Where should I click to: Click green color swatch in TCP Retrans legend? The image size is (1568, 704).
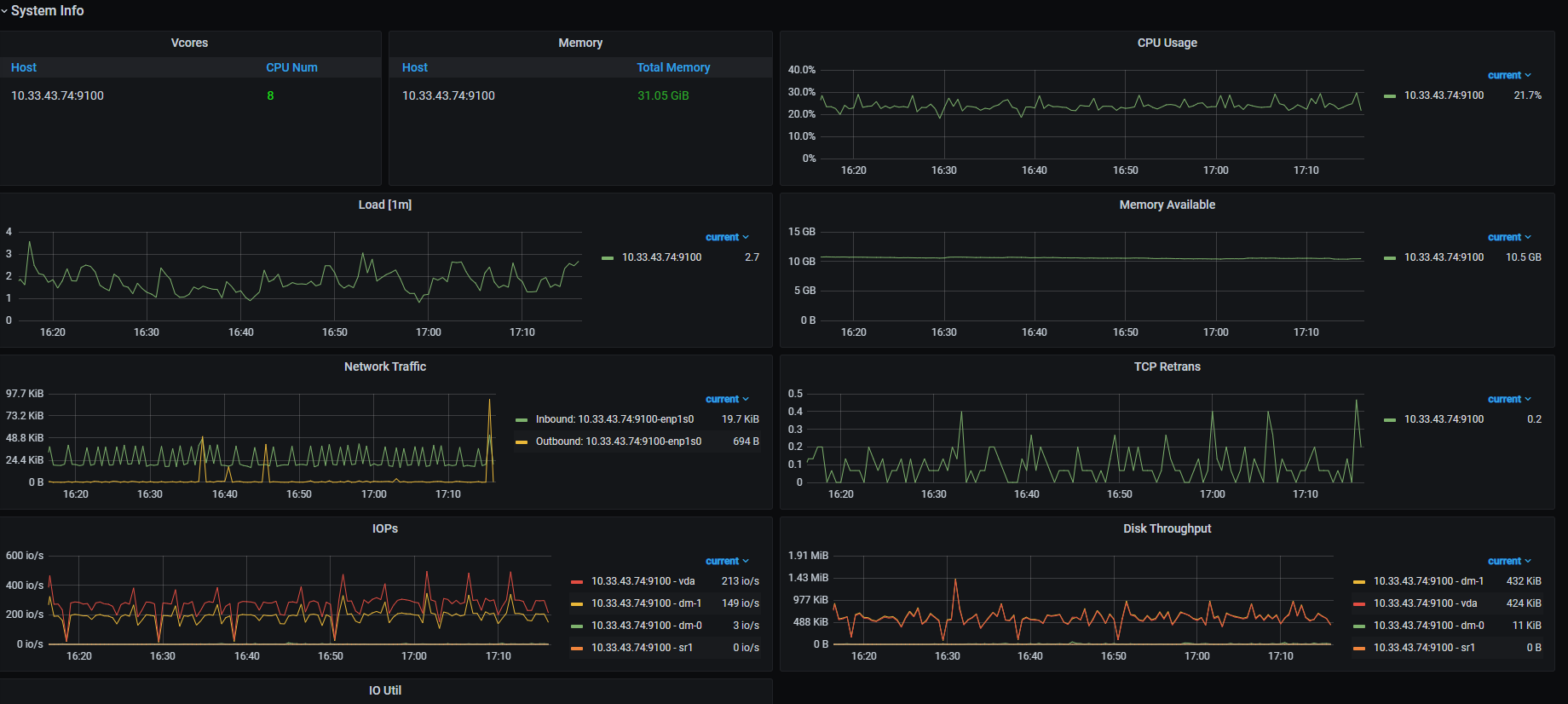coord(1390,420)
